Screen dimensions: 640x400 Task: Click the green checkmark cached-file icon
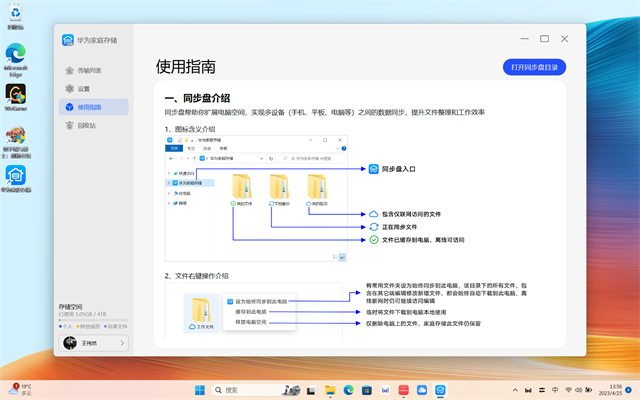click(374, 240)
